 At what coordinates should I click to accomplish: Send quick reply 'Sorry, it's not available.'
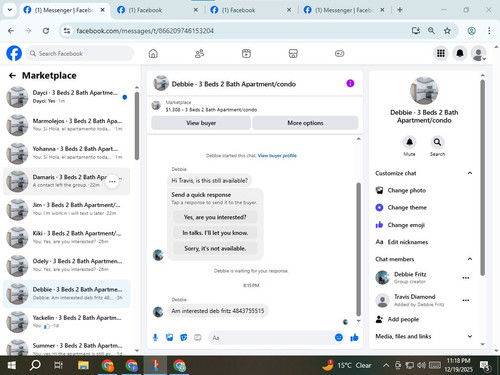(215, 248)
